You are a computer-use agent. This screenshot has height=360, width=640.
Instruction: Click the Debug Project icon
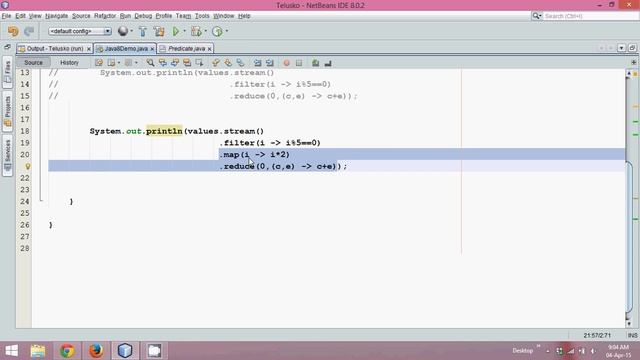196,31
